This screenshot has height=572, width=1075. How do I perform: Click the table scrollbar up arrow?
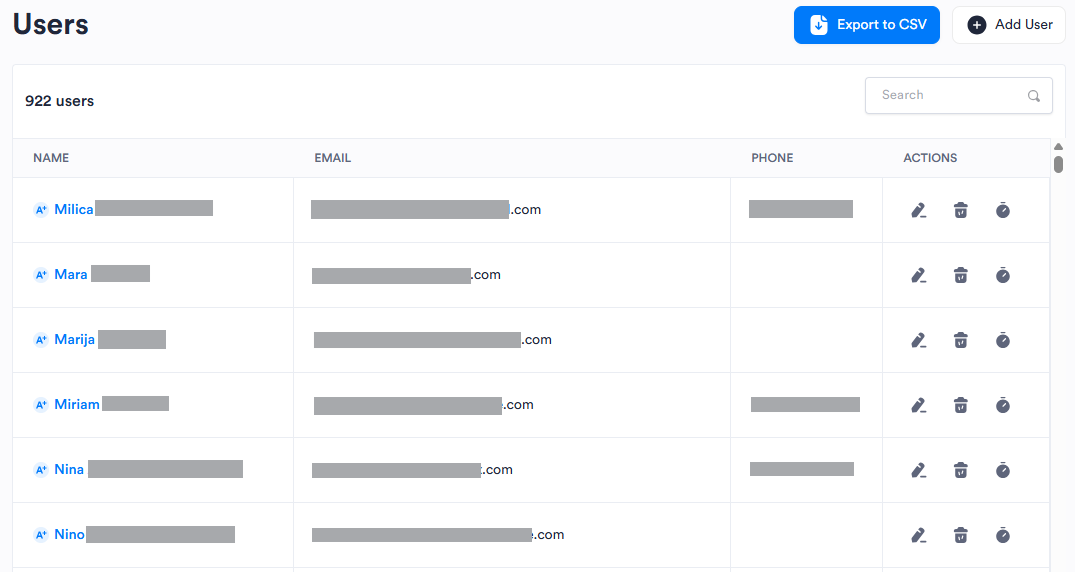(1059, 147)
